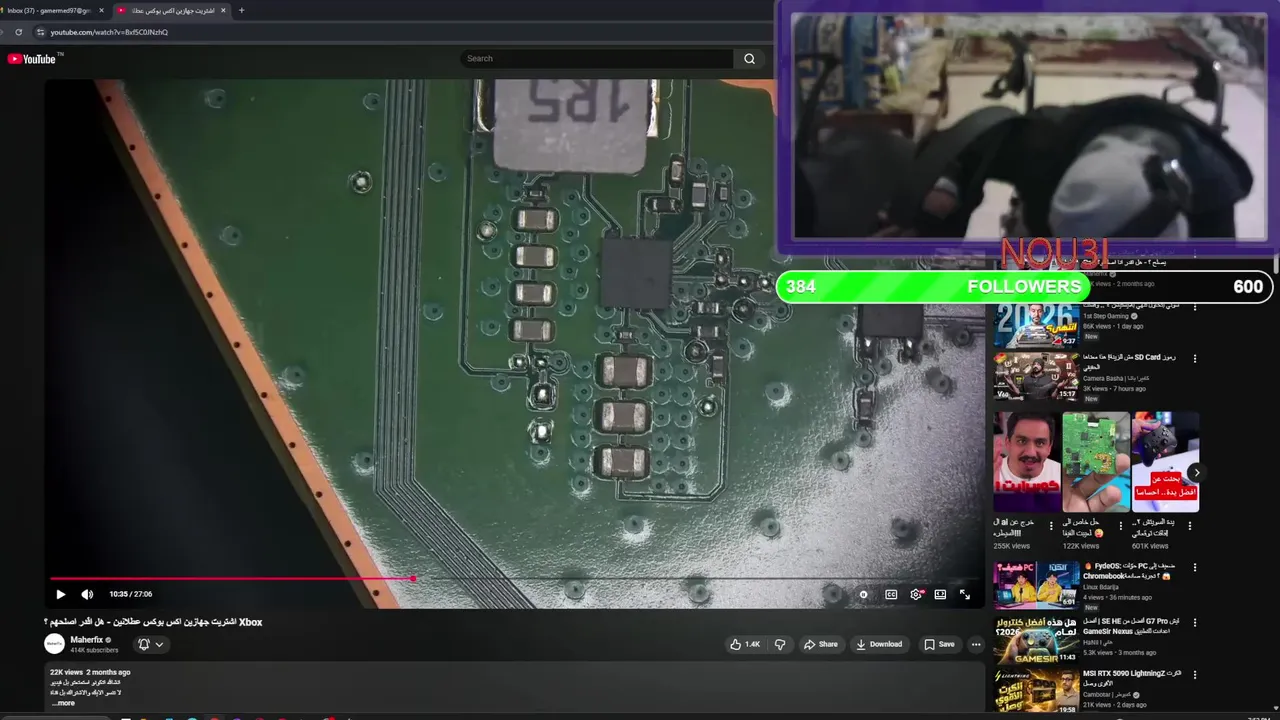Open 1st Step Gaming 2026 video thumbnail
The width and height of the screenshot is (1280, 720).
(1036, 327)
